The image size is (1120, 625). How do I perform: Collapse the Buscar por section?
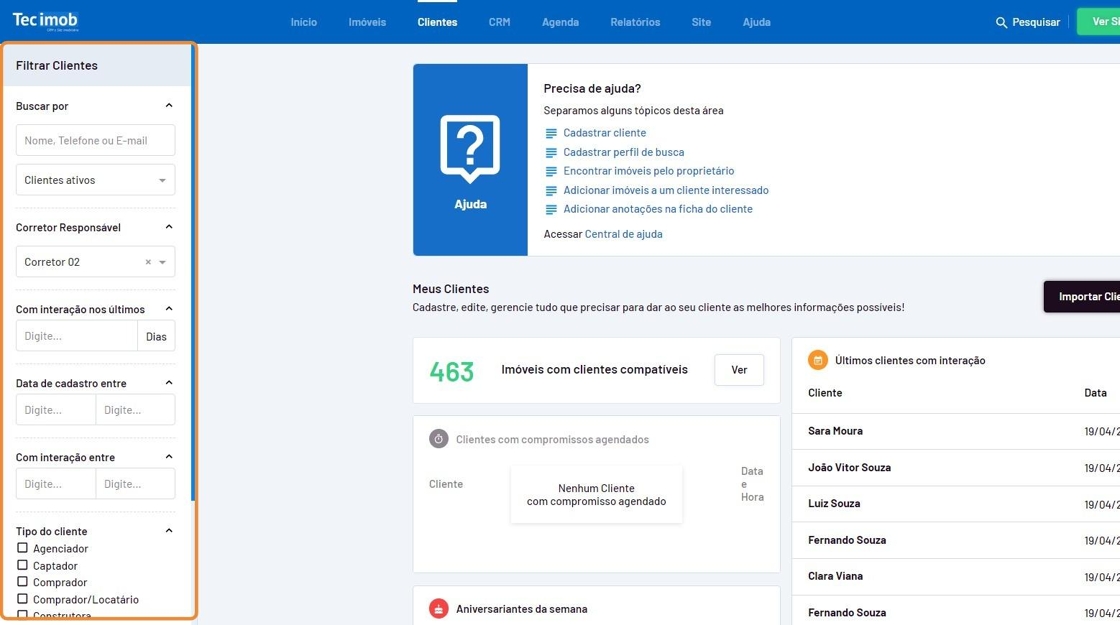(169, 105)
